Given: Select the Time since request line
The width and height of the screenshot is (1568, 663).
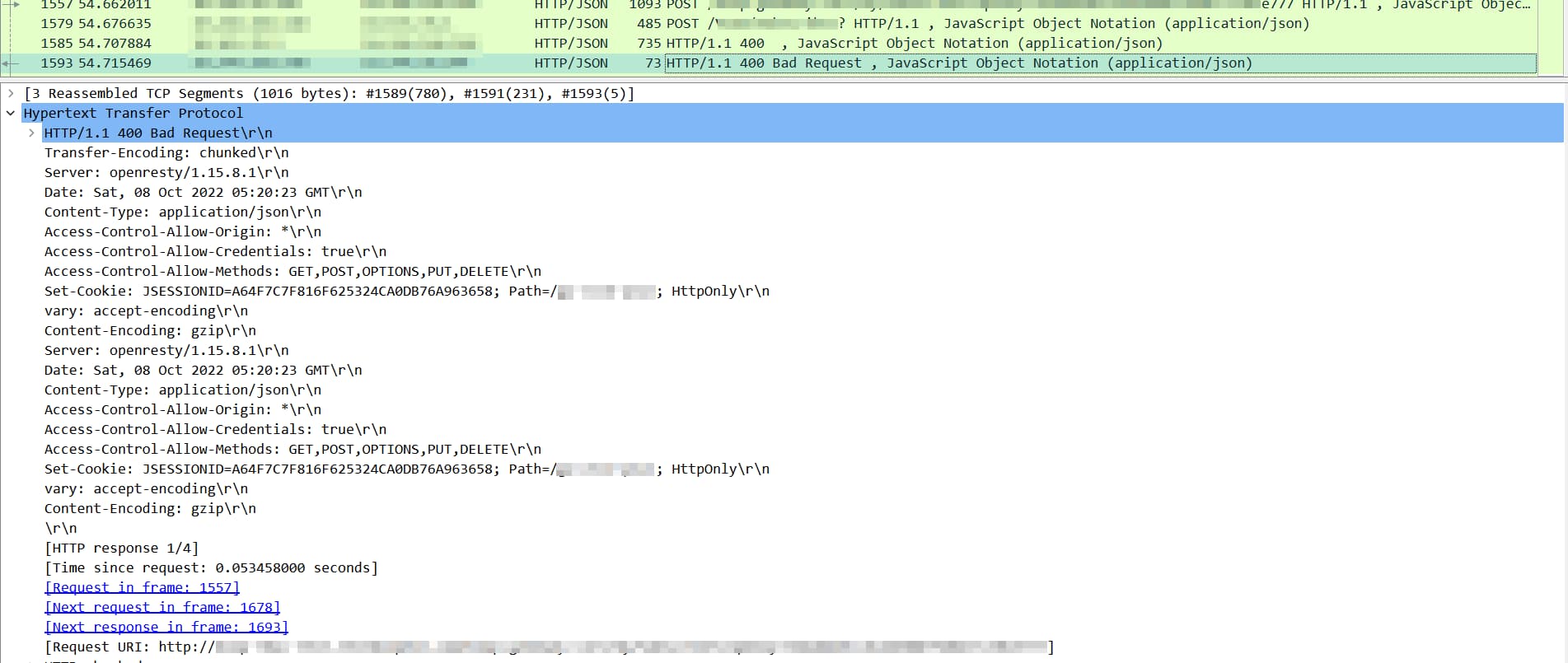Looking at the screenshot, I should click(x=211, y=567).
